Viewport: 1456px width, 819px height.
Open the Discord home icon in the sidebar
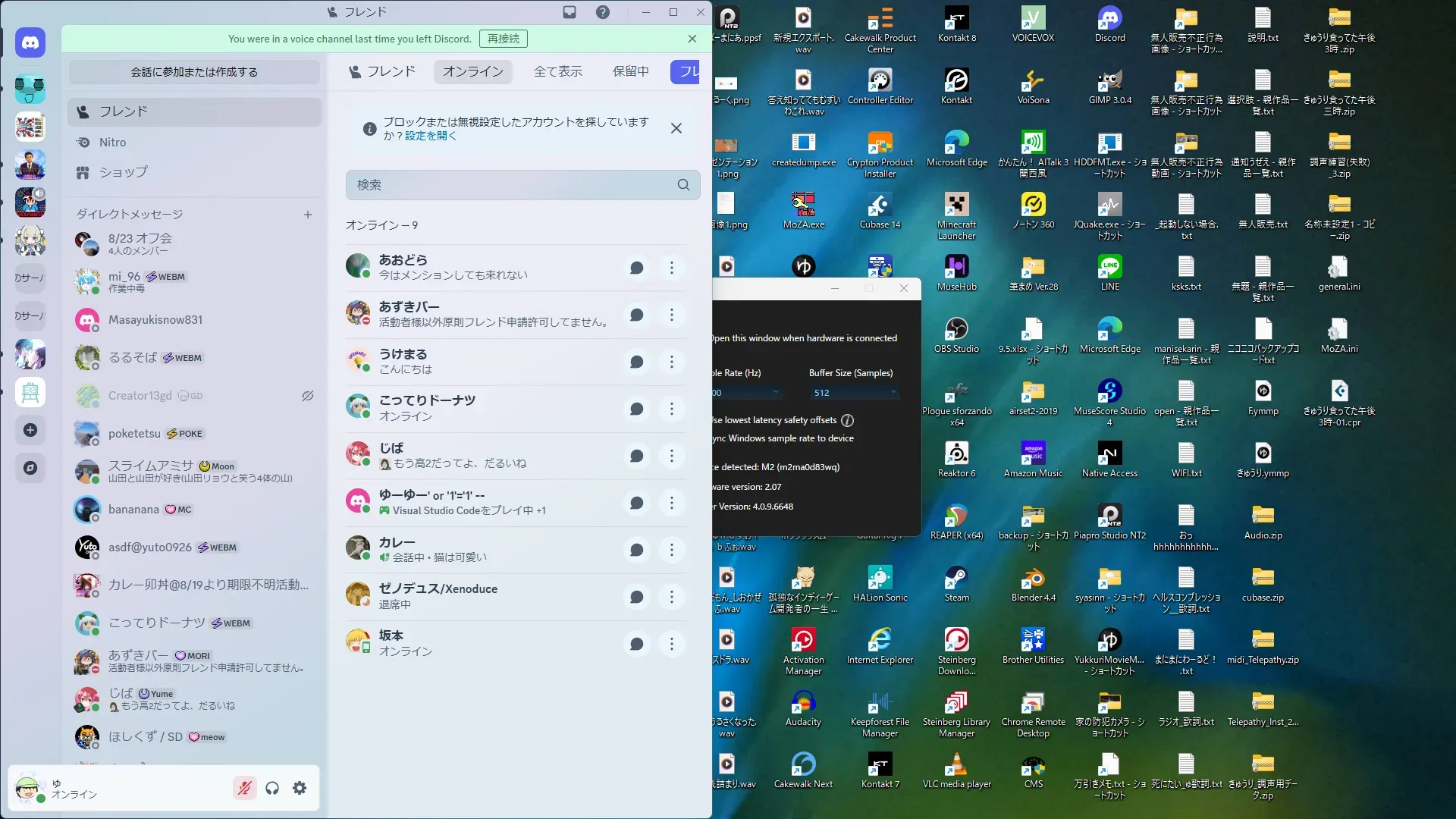pyautogui.click(x=30, y=43)
